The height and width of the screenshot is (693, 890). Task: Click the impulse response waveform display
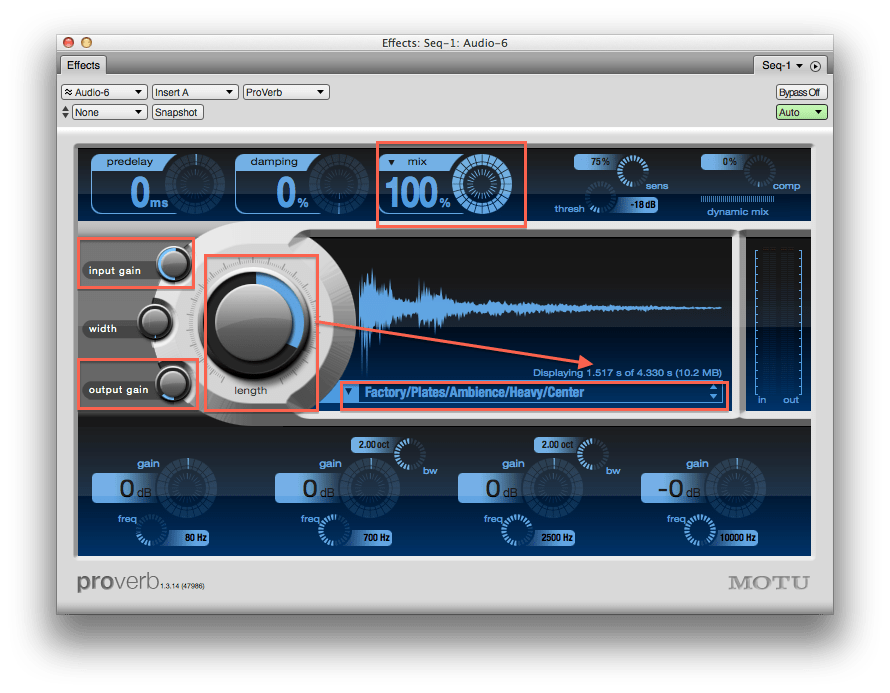coord(540,311)
